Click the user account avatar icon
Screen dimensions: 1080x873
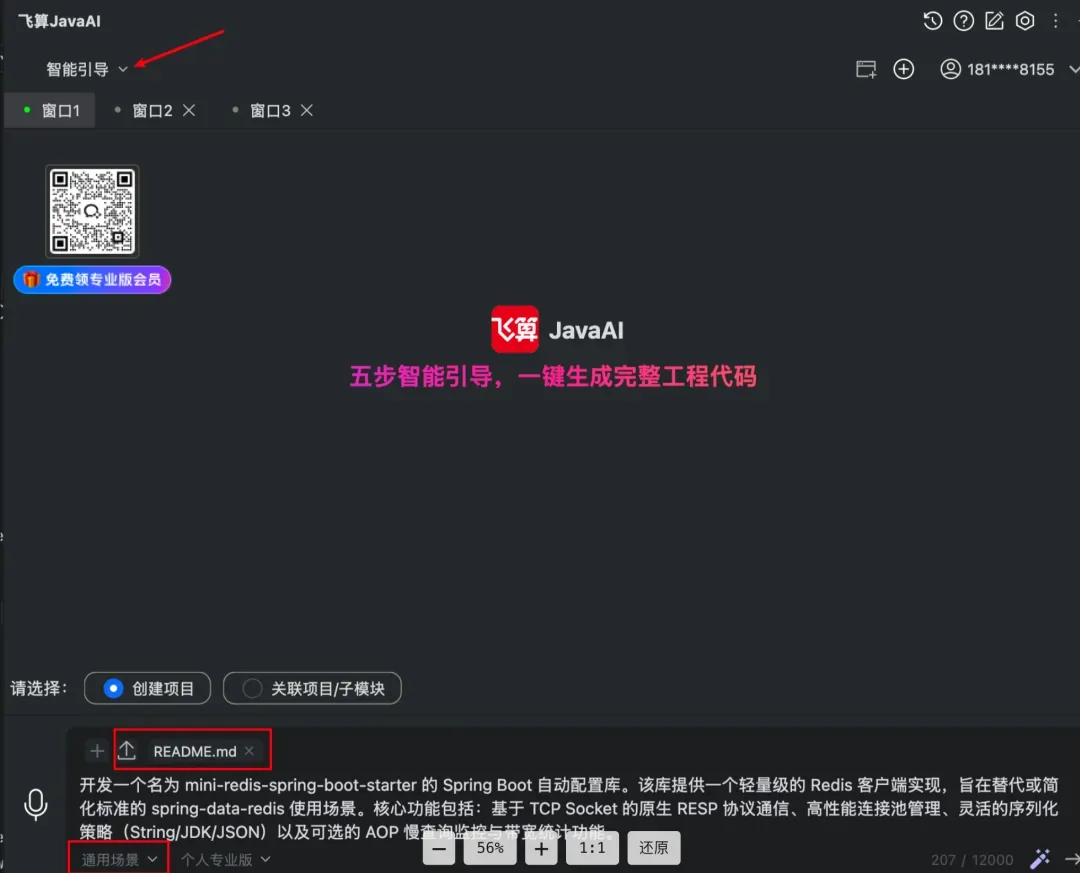pyautogui.click(x=951, y=69)
